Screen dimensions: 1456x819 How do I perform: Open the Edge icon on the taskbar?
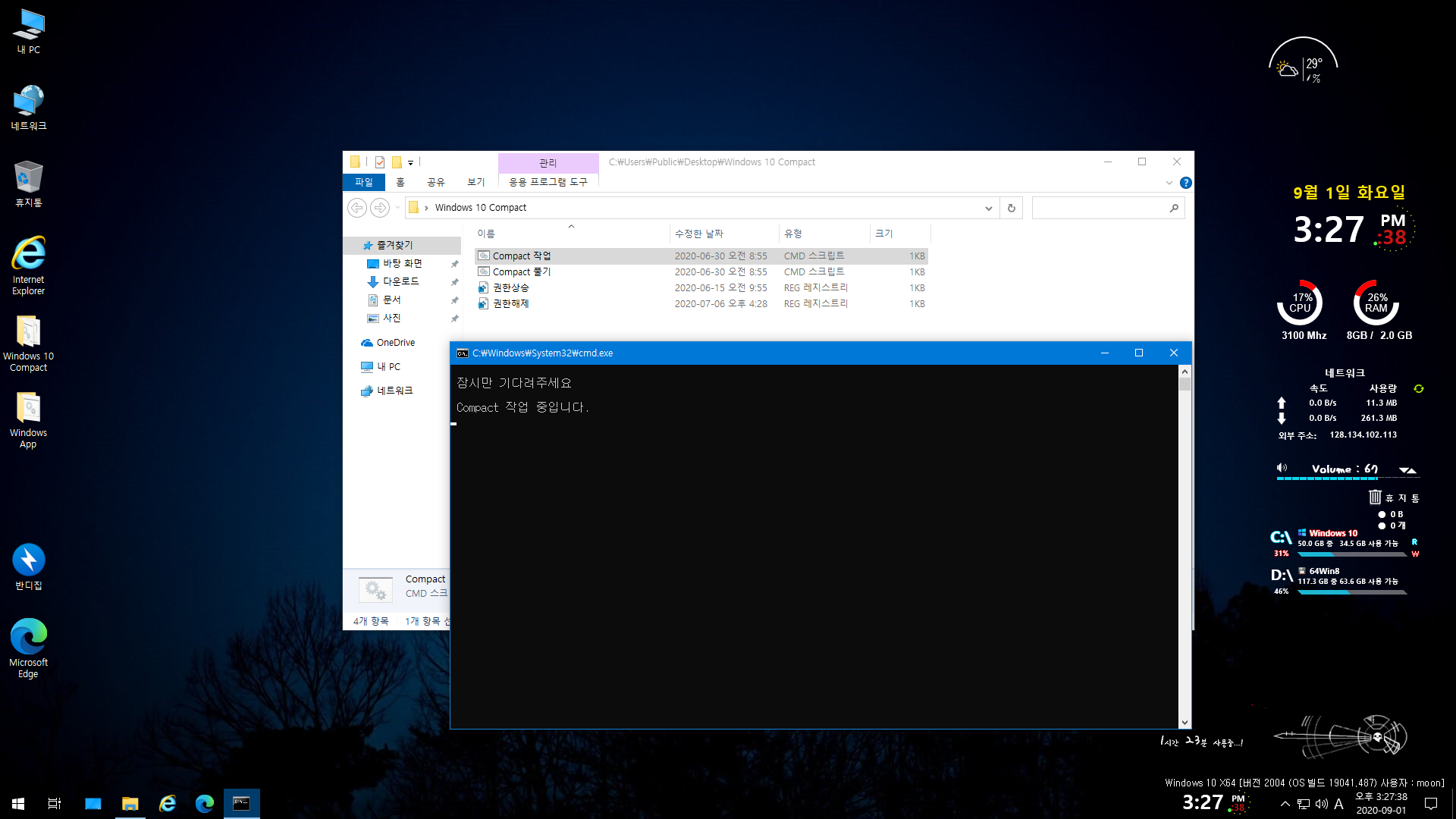[x=205, y=803]
